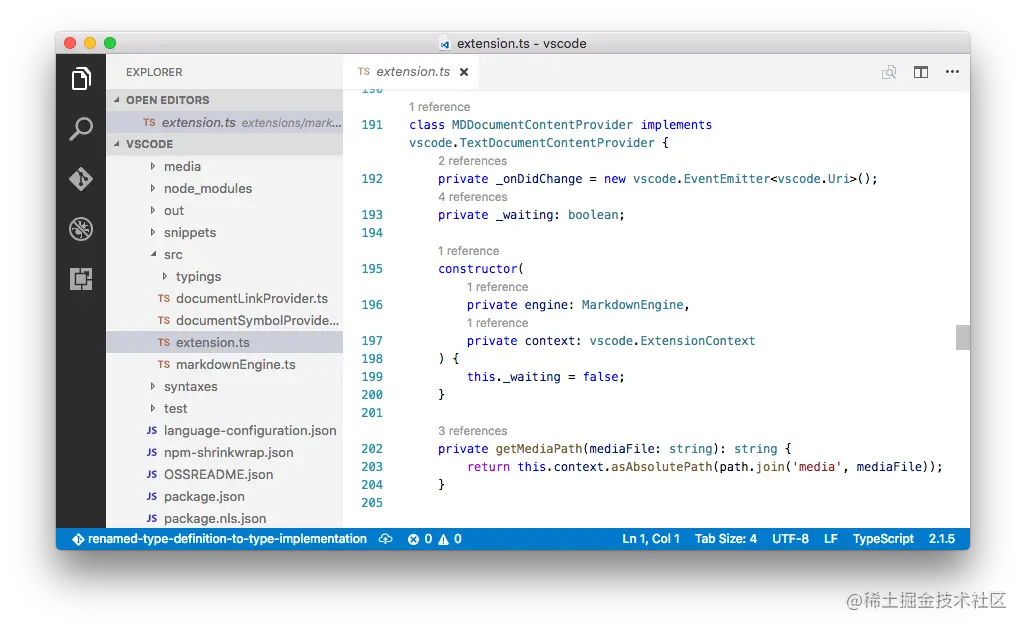
Task: Click Ln 1, Col 1 position indicator
Action: pos(650,539)
